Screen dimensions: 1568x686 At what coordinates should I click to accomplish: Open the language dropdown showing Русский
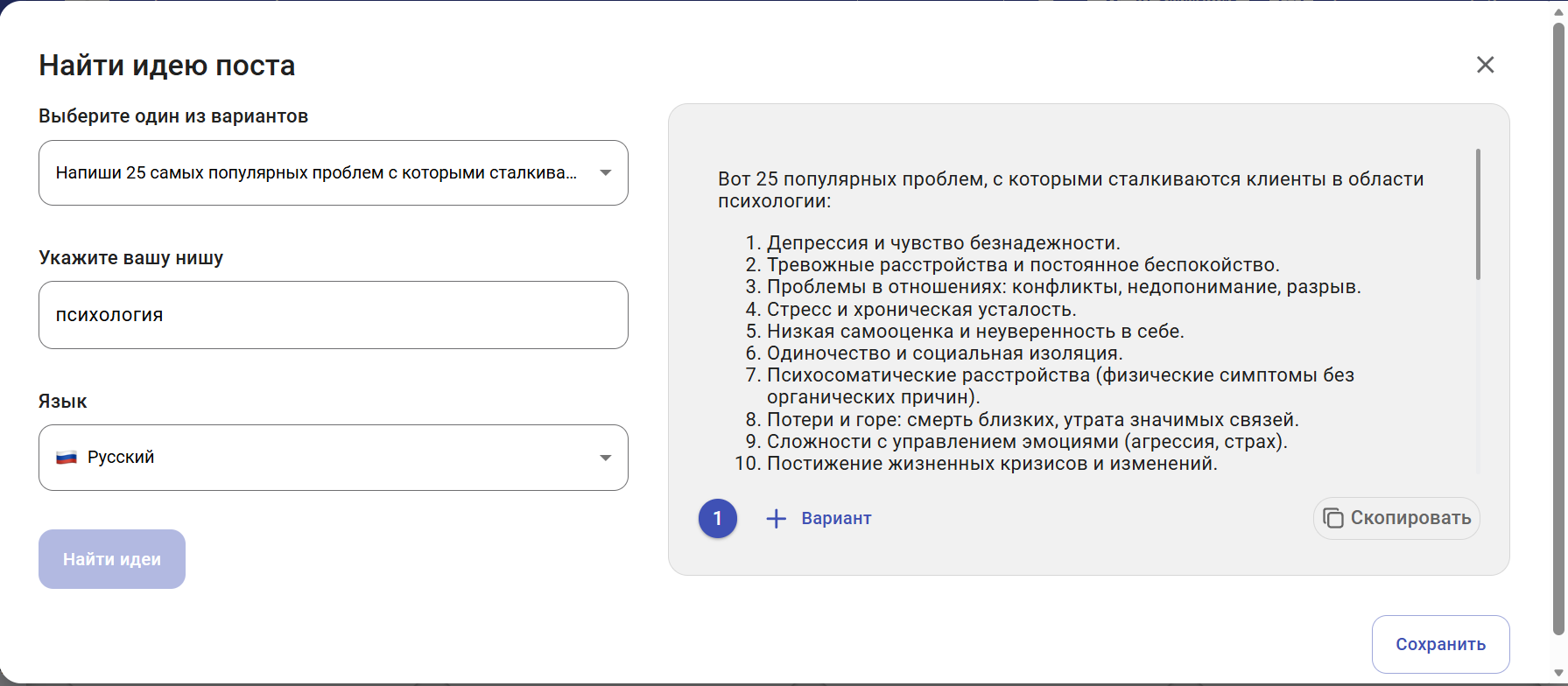[x=334, y=458]
